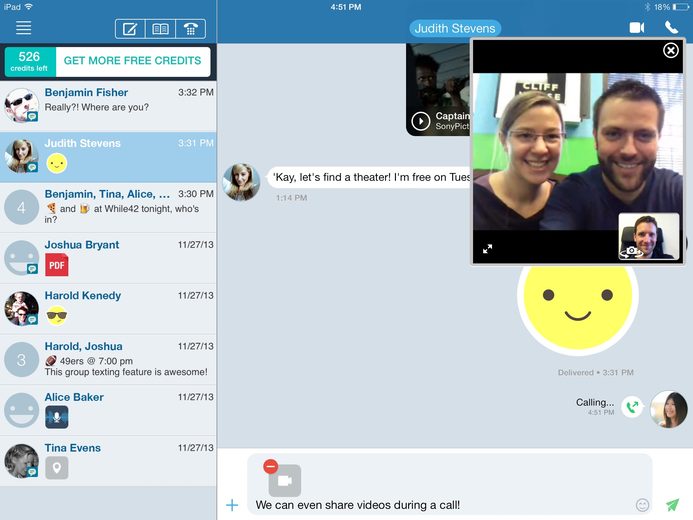Tap the caller avatar beside Calling
Viewport: 693px width, 520px height.
(669, 410)
